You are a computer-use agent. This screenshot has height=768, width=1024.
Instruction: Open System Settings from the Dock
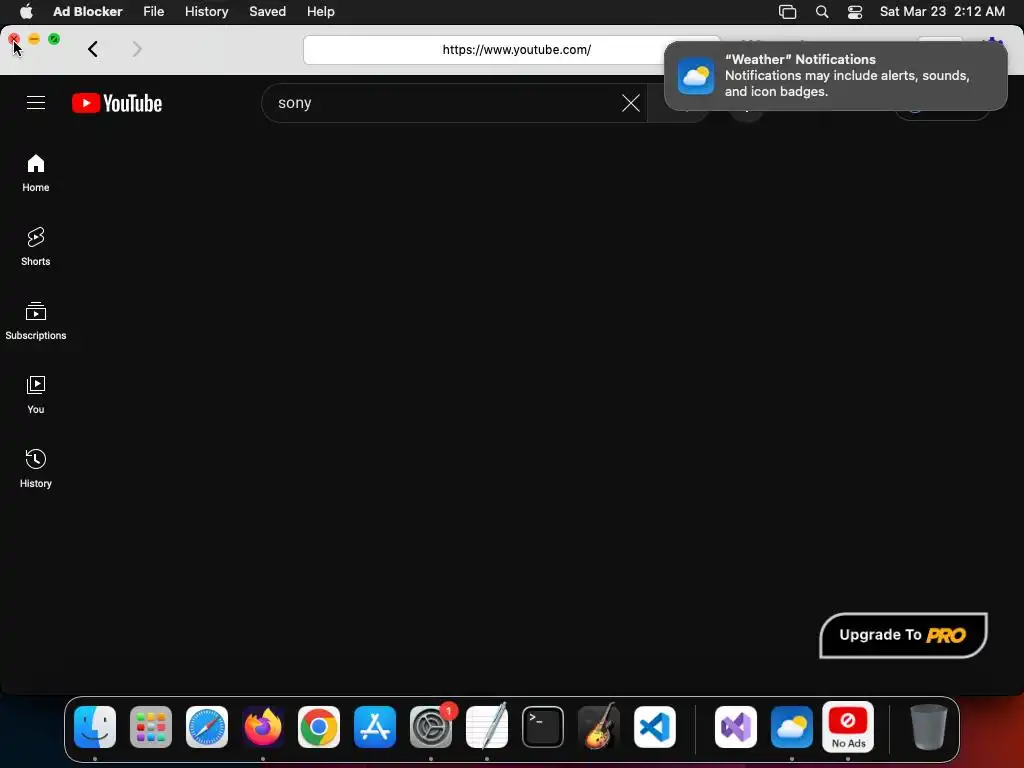pos(431,727)
